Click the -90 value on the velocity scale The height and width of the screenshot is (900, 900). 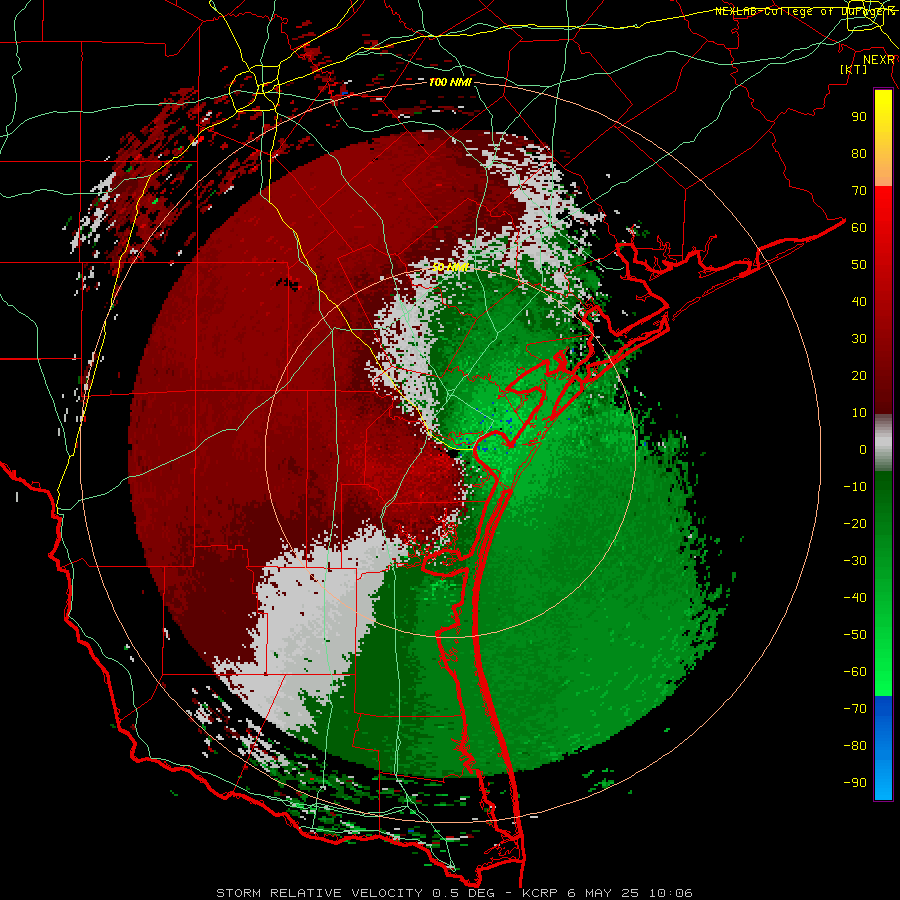point(855,783)
